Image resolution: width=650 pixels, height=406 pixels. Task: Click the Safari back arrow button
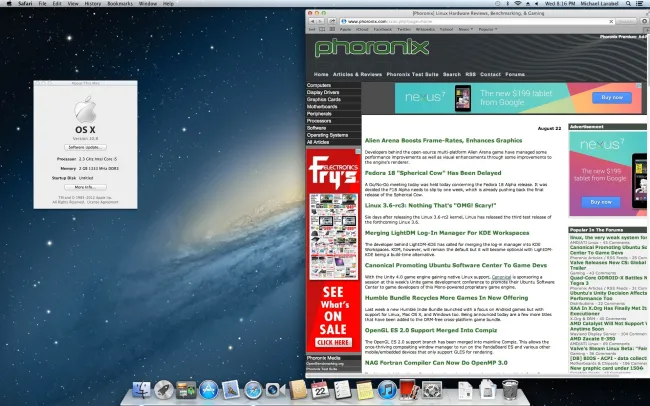pos(313,21)
